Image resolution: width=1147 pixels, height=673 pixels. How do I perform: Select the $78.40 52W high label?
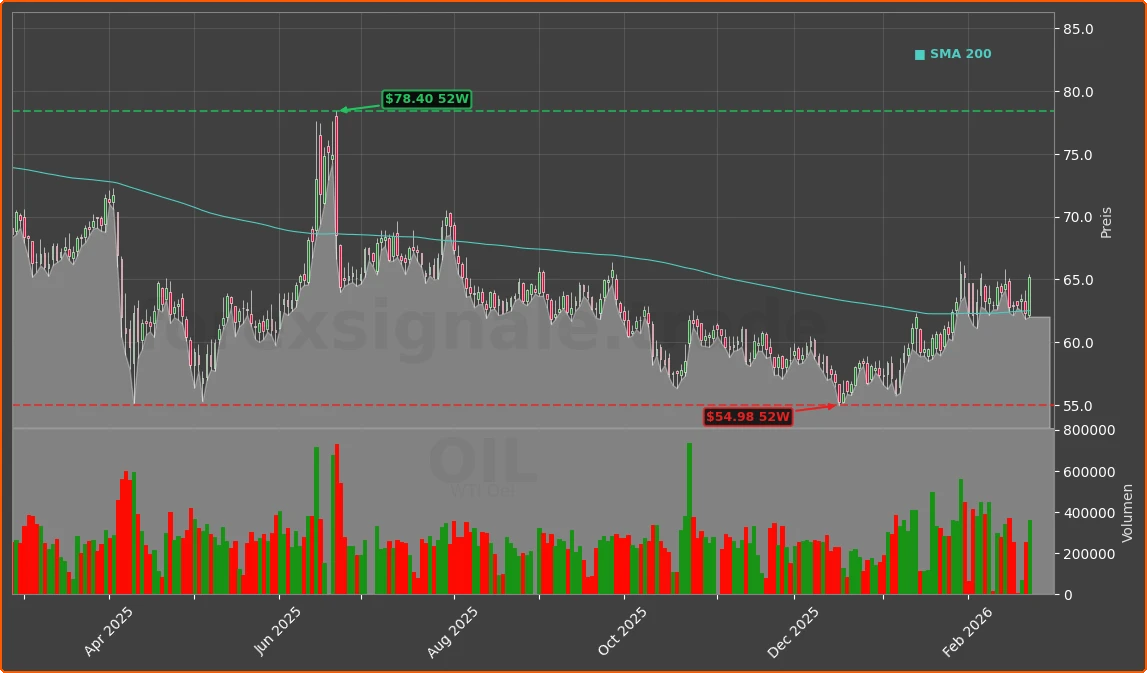click(x=427, y=99)
